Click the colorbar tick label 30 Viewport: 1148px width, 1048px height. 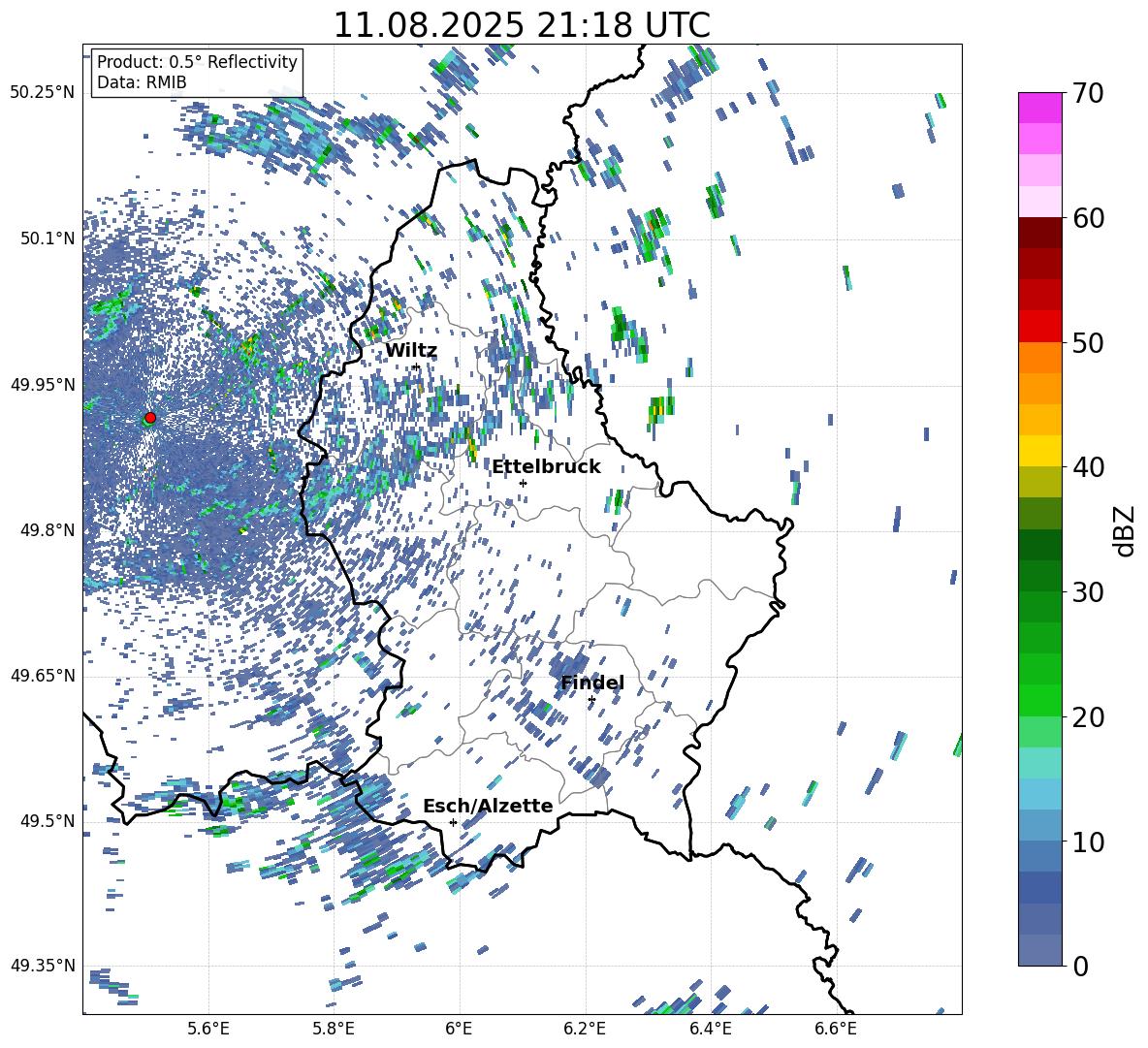pos(1088,592)
